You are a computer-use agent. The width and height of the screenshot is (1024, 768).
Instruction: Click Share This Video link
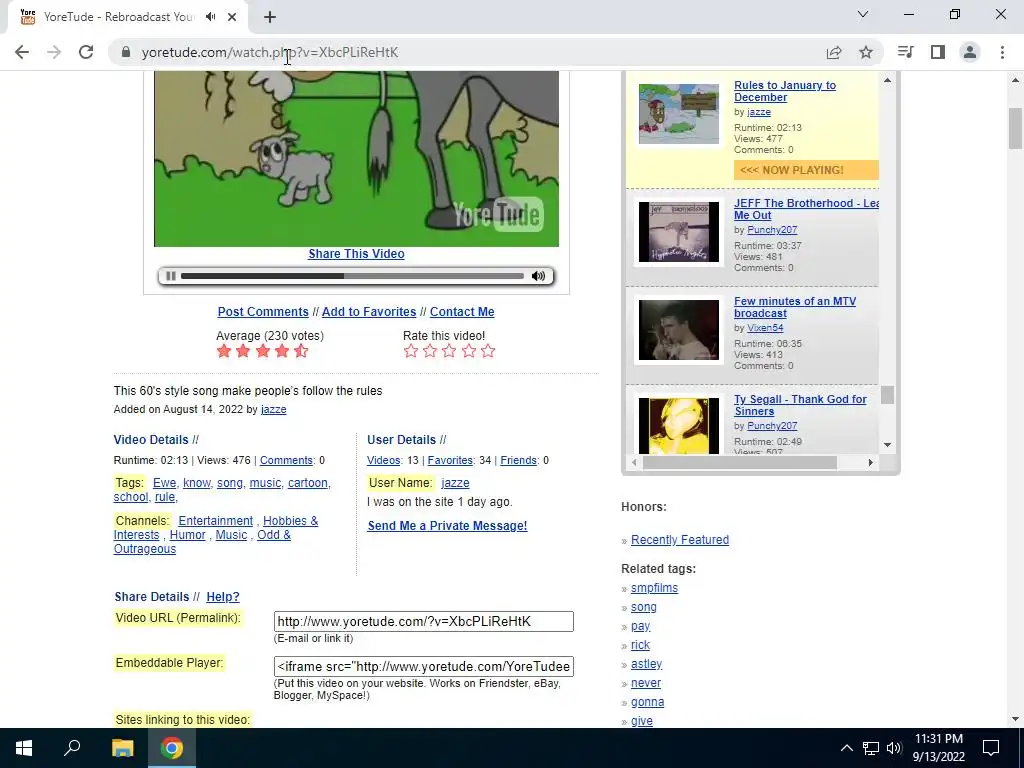pyautogui.click(x=356, y=254)
